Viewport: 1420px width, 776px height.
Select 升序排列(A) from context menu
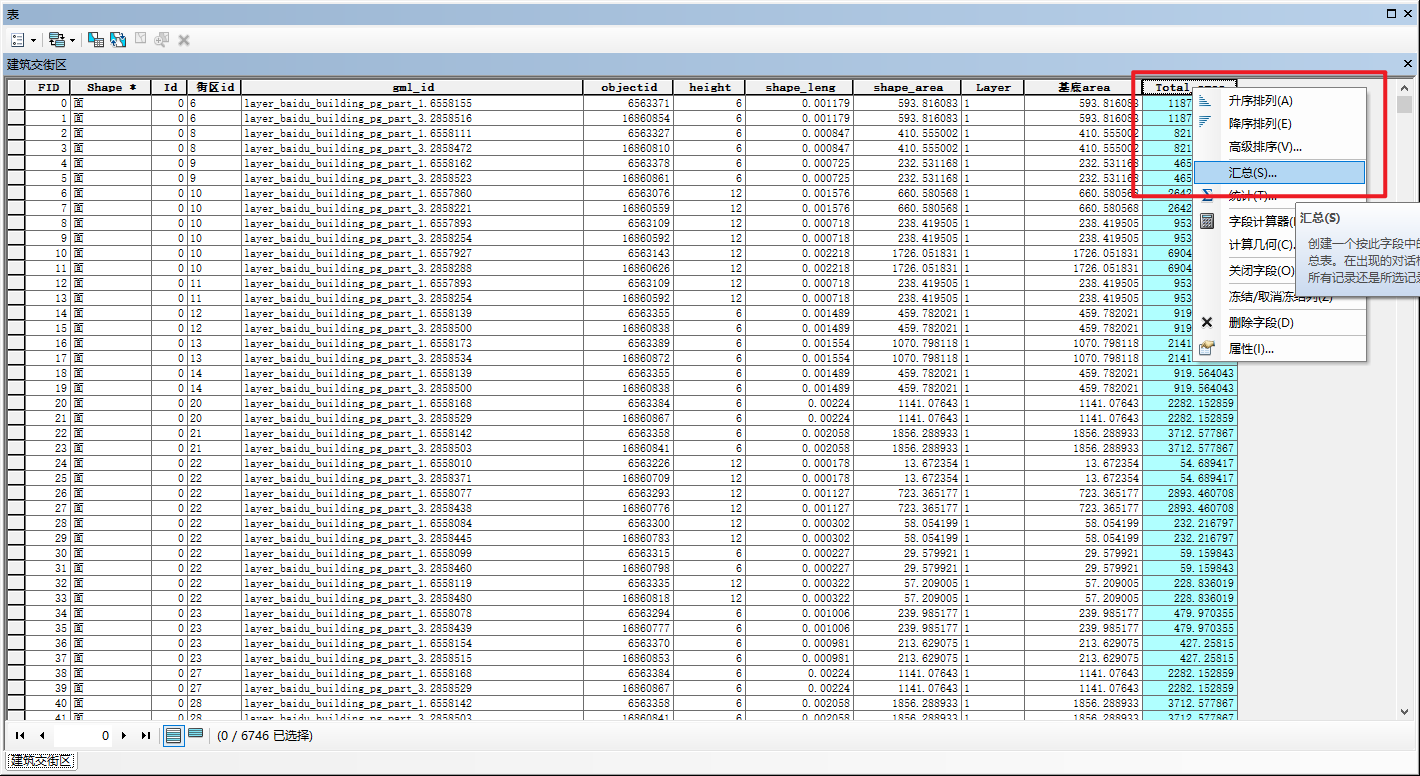(1260, 101)
